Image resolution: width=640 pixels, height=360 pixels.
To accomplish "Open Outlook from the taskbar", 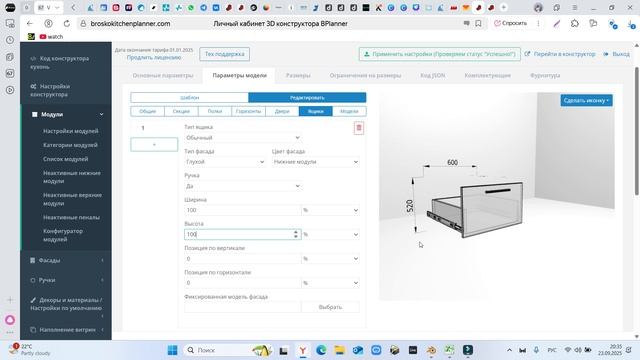I will coord(358,350).
